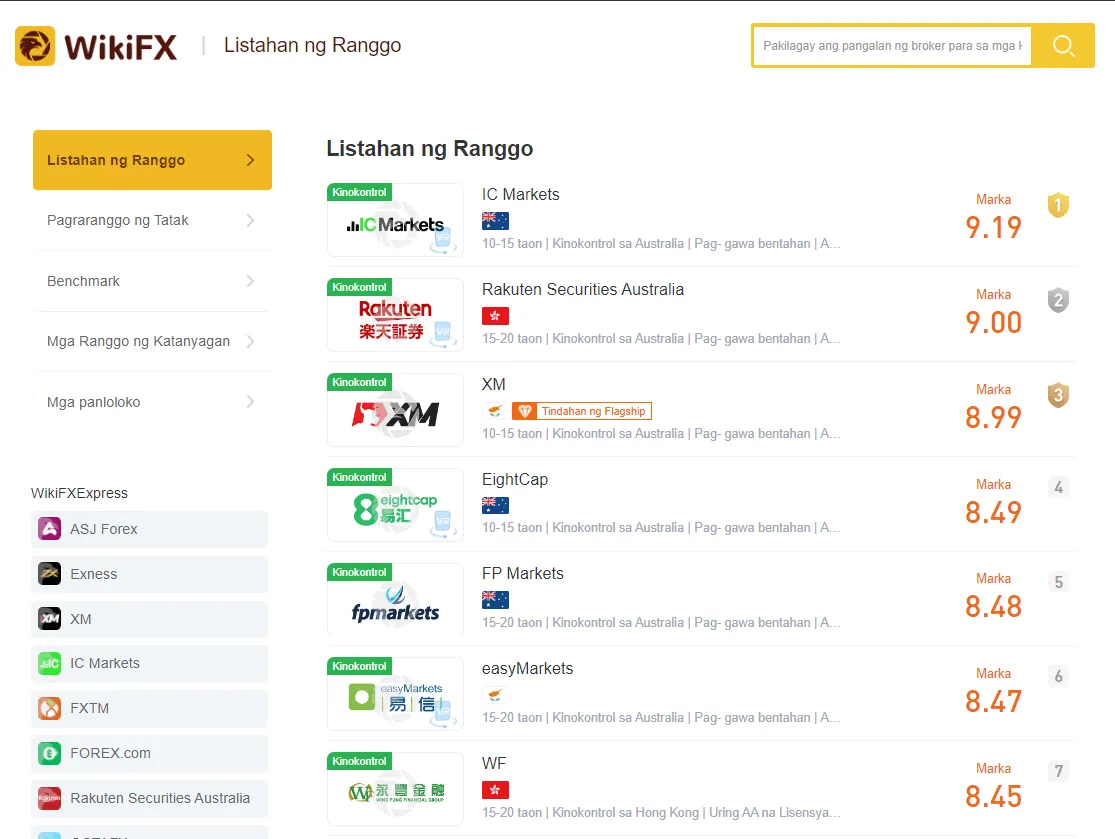
Task: Open the easyMarkets broker title
Action: click(528, 668)
